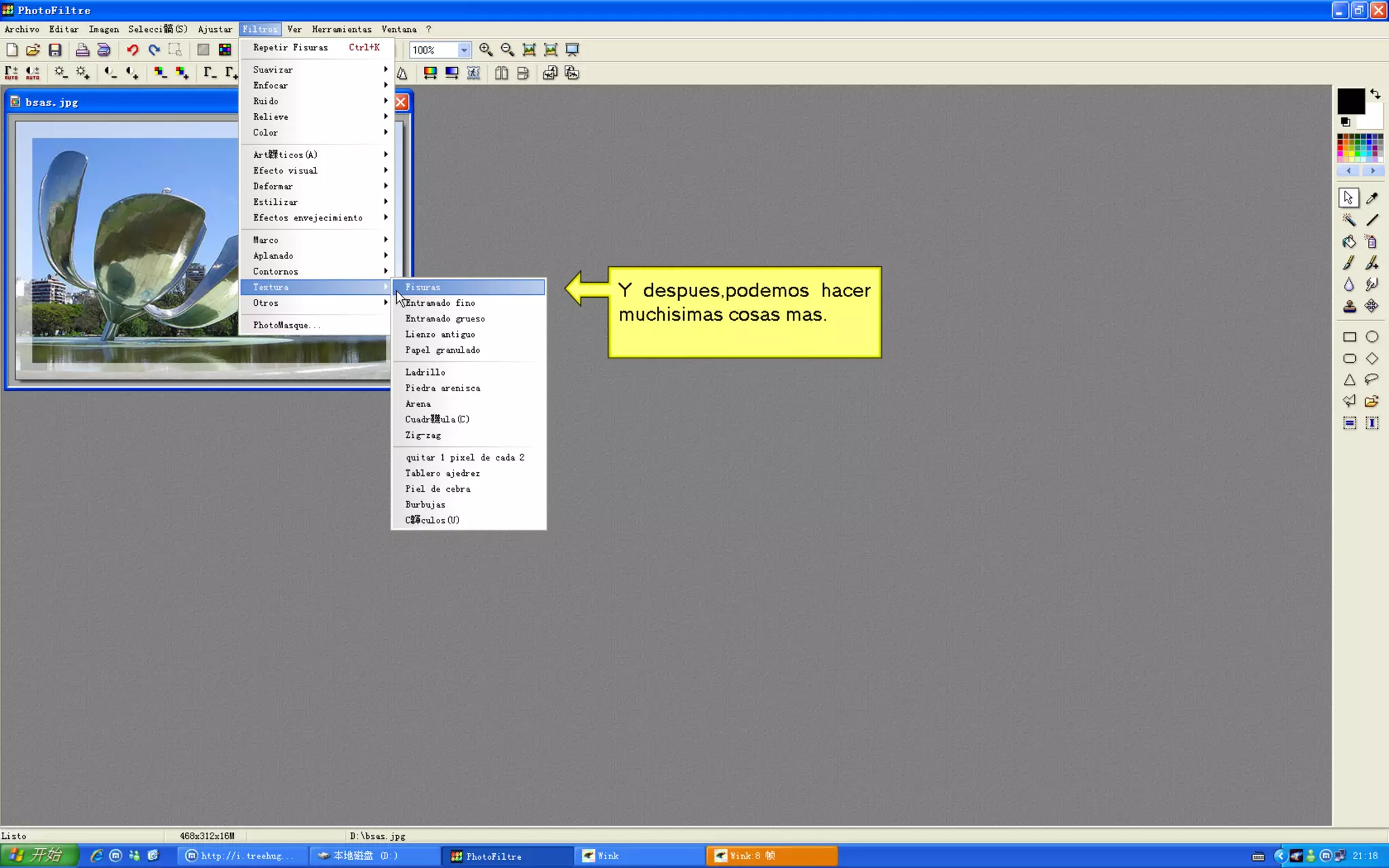
Task: Swap foreground and background colors arrow
Action: (x=1375, y=94)
